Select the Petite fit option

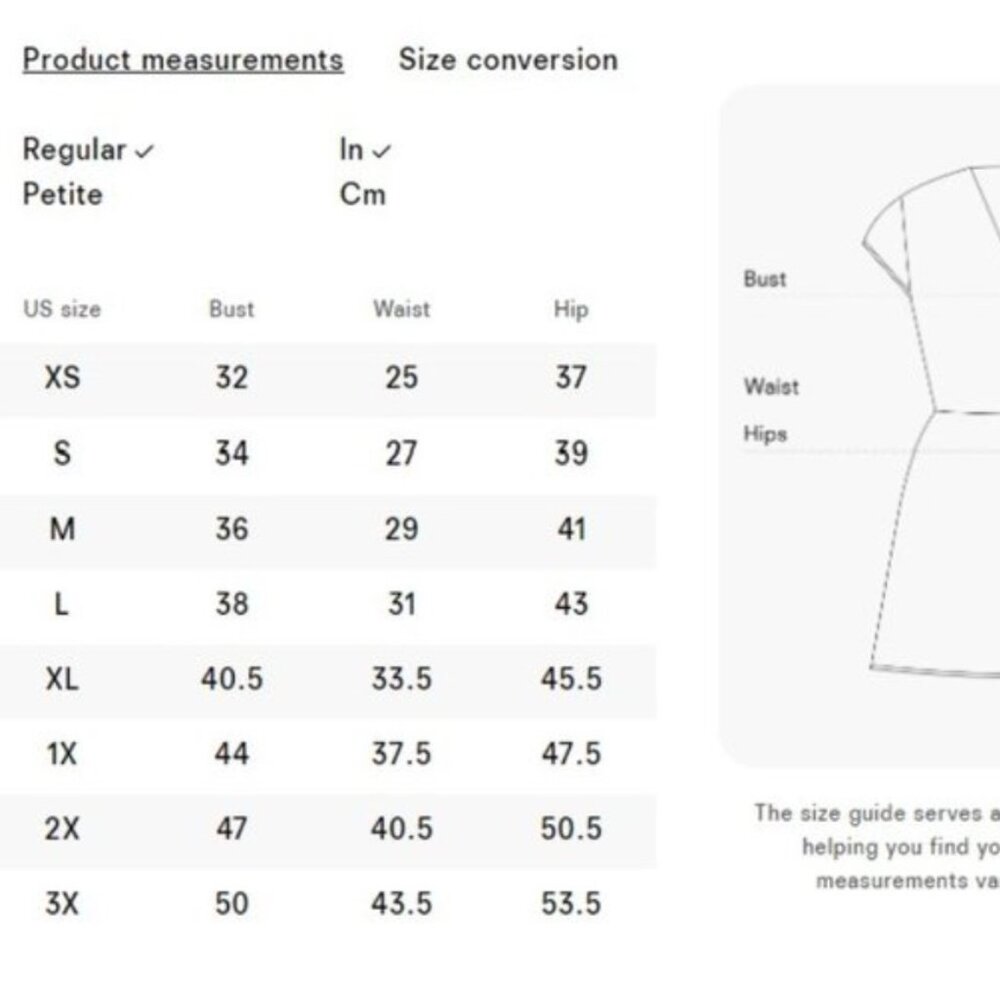tap(62, 195)
